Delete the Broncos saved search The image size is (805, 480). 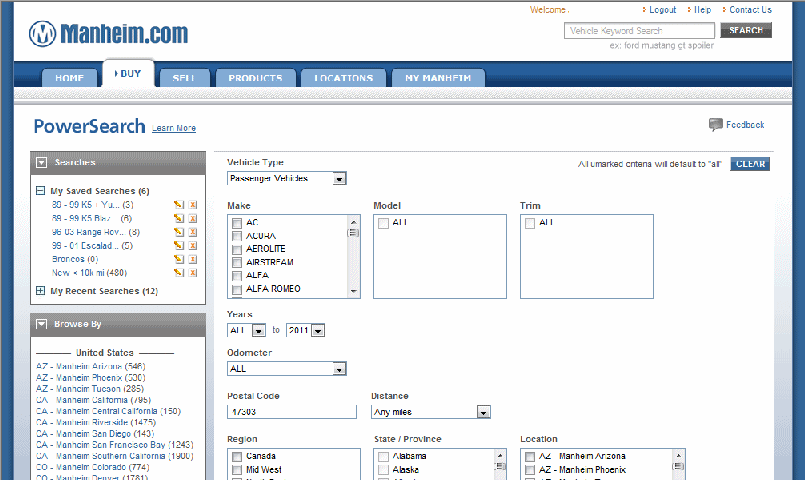point(193,259)
